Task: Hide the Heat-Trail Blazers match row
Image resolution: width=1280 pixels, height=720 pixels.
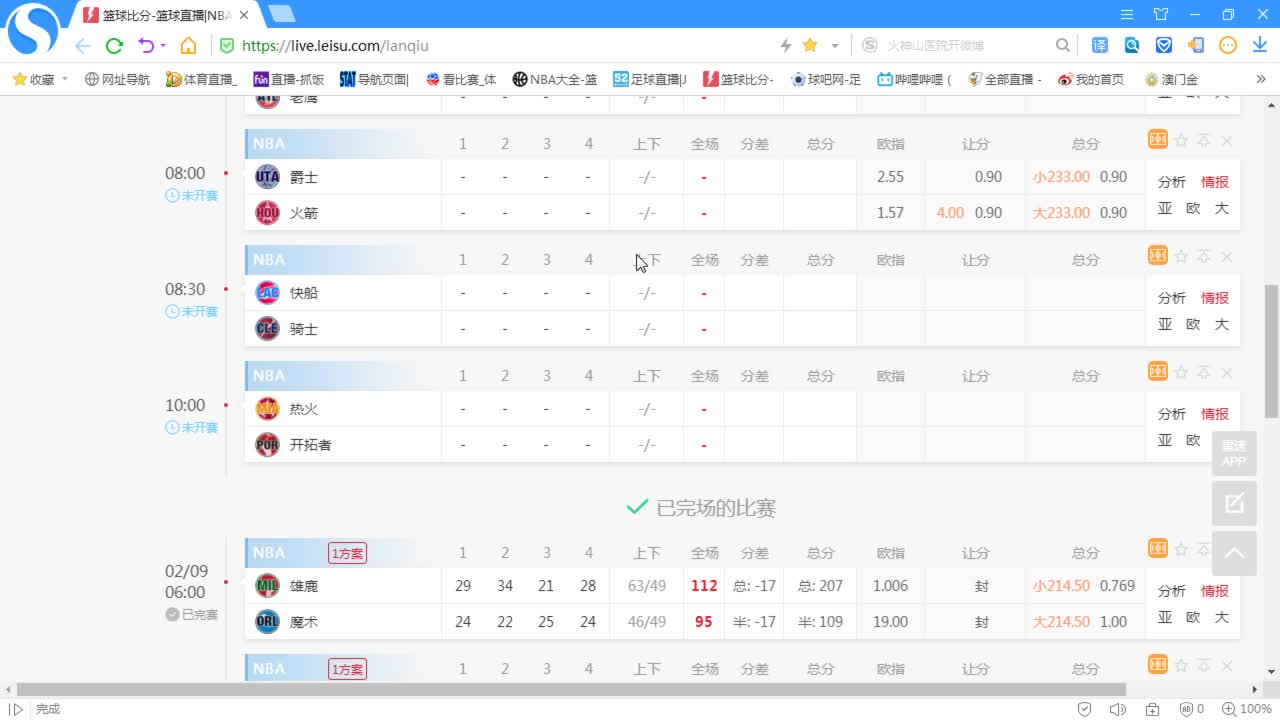Action: coord(1227,372)
